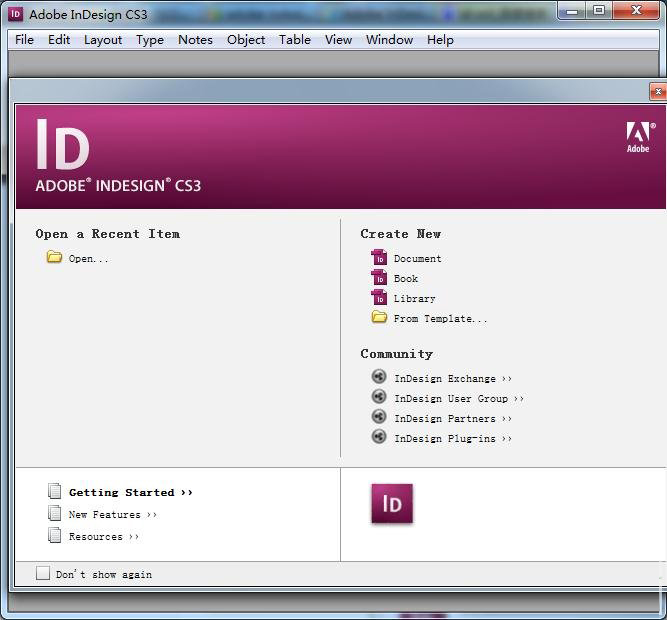This screenshot has width=667, height=620.
Task: Click the Library InDesign file icon
Action: point(379,297)
